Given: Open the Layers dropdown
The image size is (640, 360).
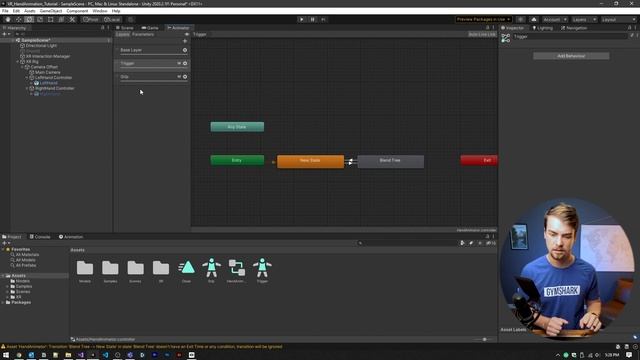Looking at the screenshot, I should (x=584, y=19).
